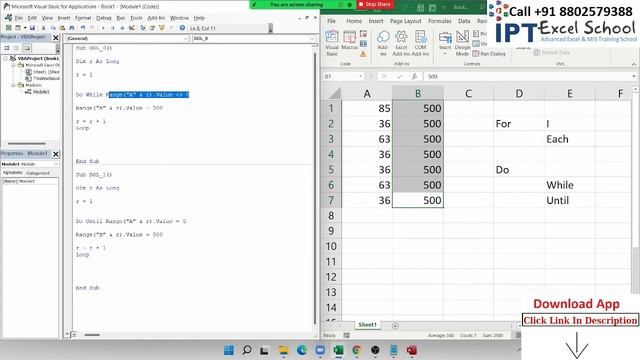The image size is (640, 360).
Task: Click Run Dialog in Controls group
Action: click(x=489, y=53)
